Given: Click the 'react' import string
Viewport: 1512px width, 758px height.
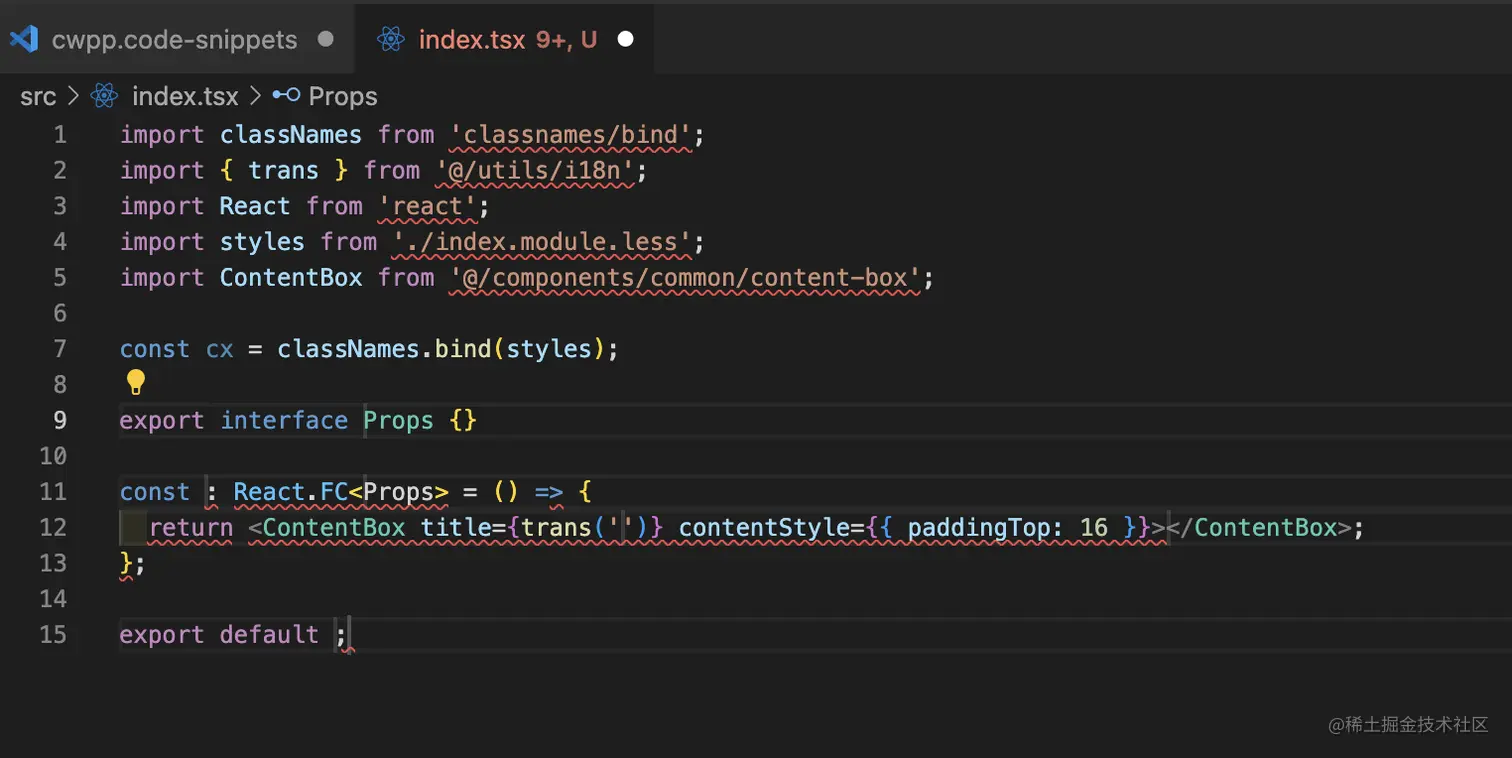Looking at the screenshot, I should (428, 206).
